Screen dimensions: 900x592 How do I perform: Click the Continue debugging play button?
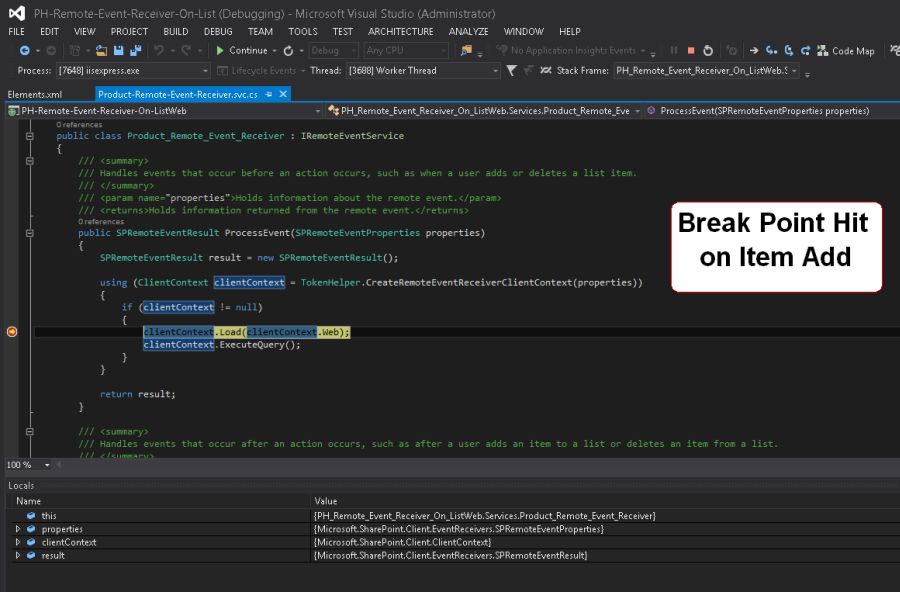[220, 51]
